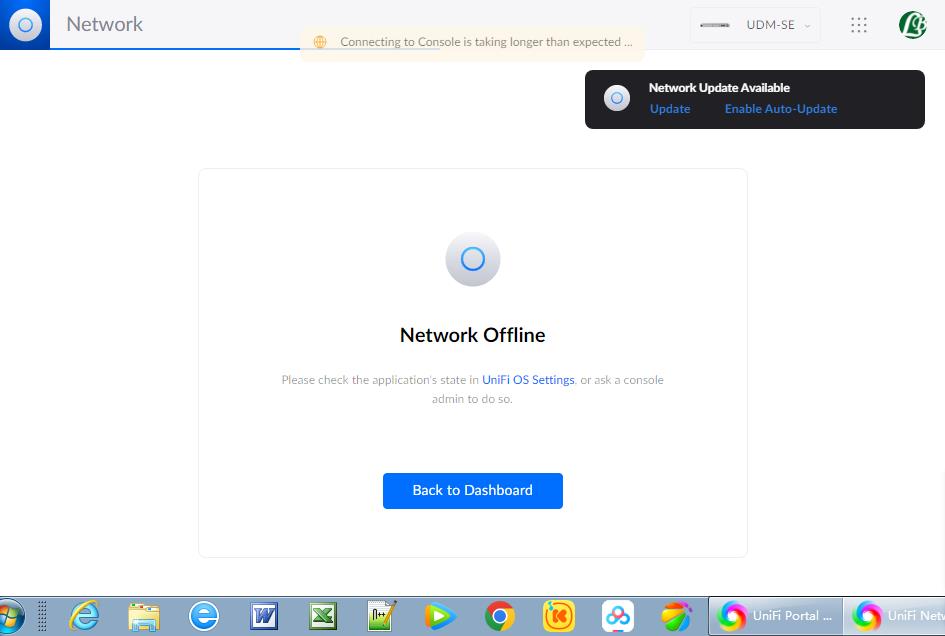Viewport: 945px width, 636px height.
Task: Open the UniFi OS Settings link
Action: pyautogui.click(x=528, y=380)
